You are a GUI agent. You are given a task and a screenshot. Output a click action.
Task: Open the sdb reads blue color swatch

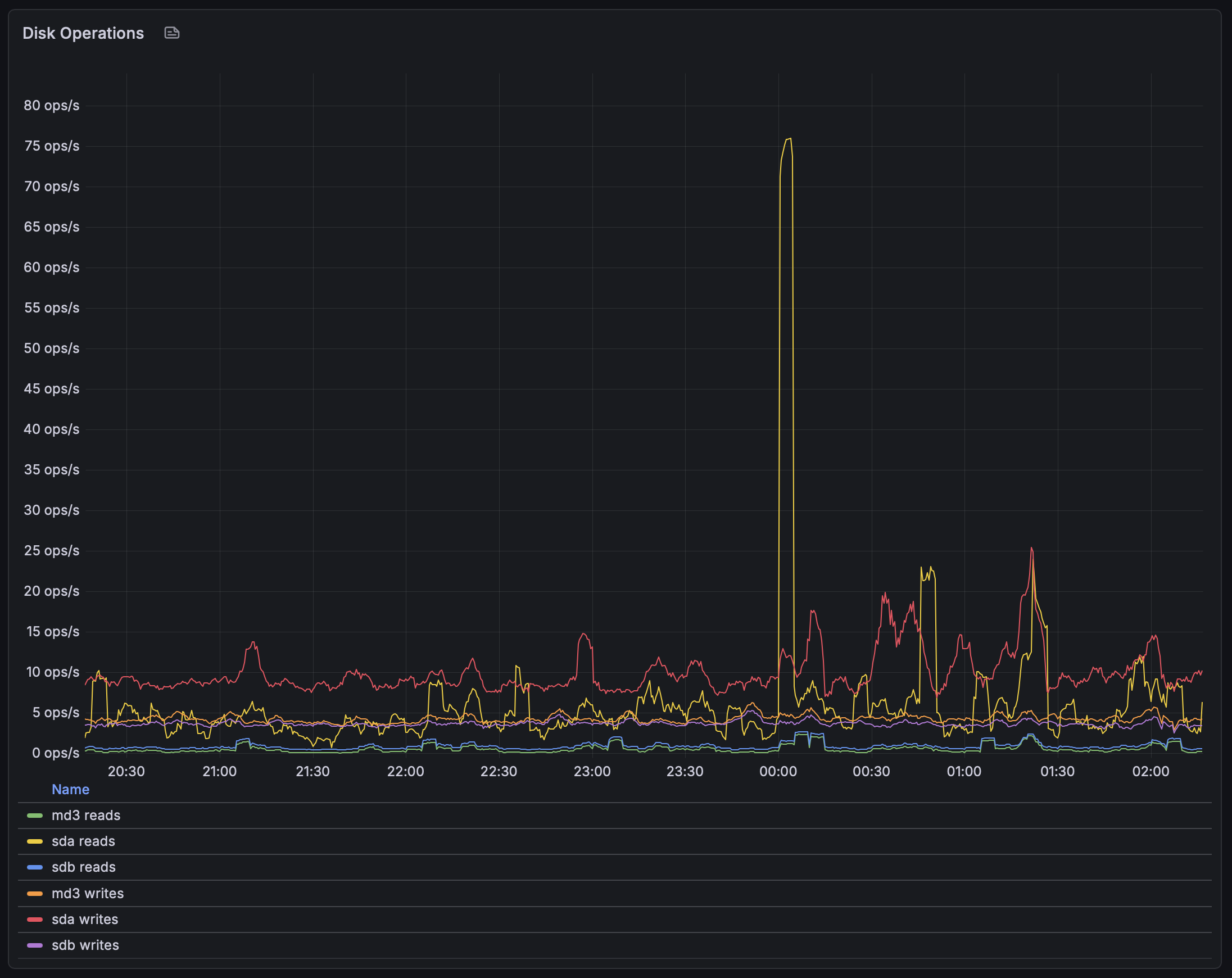[x=35, y=867]
